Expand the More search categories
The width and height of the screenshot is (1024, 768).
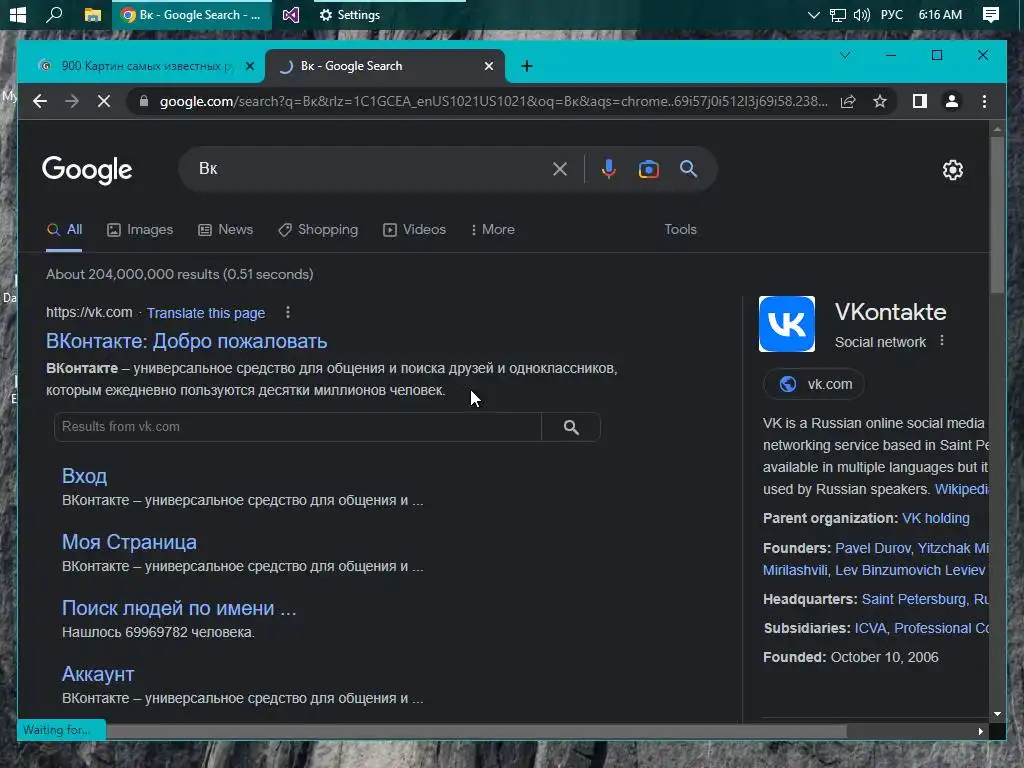click(x=493, y=230)
